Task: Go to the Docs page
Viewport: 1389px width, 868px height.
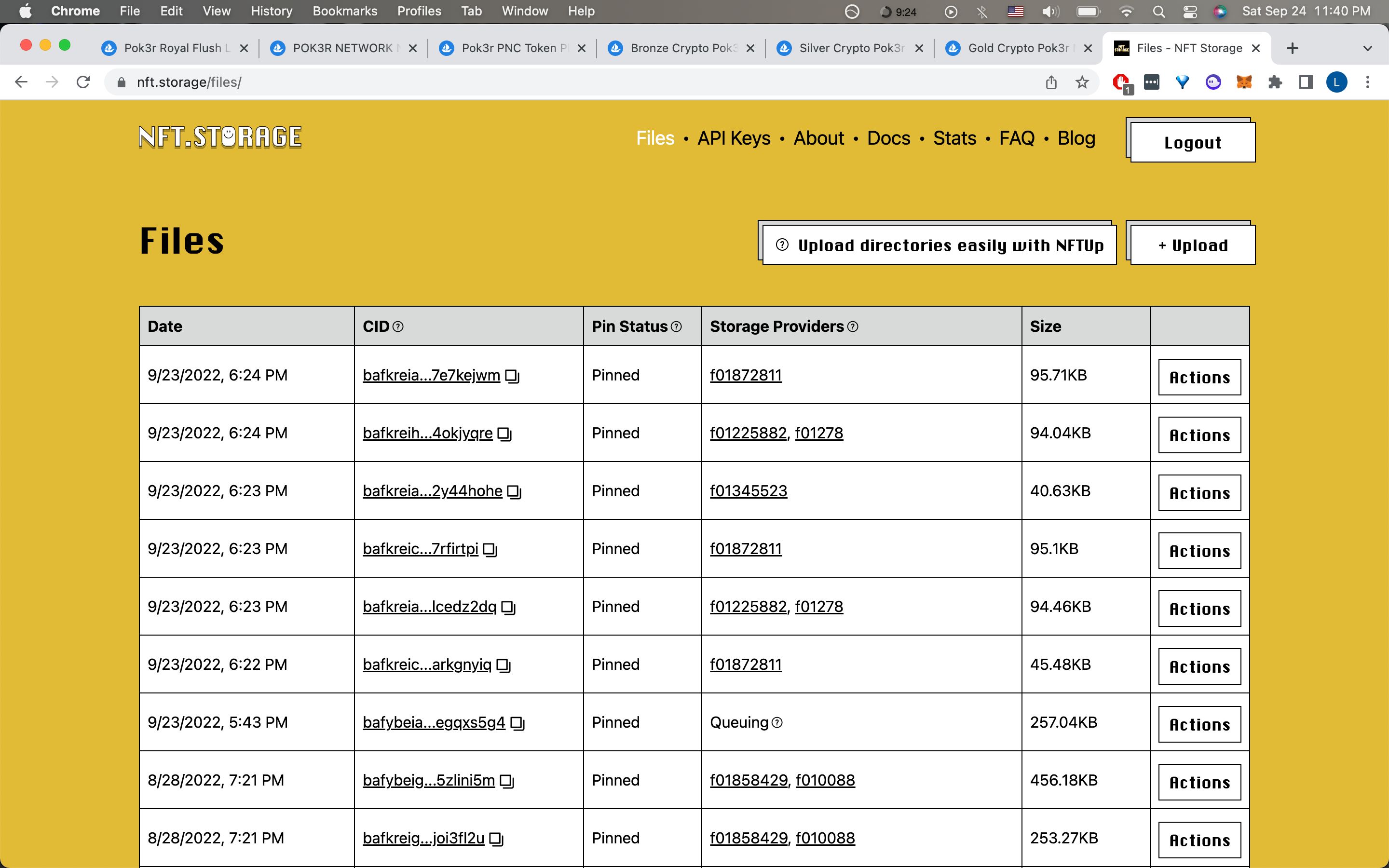Action: coord(888,138)
